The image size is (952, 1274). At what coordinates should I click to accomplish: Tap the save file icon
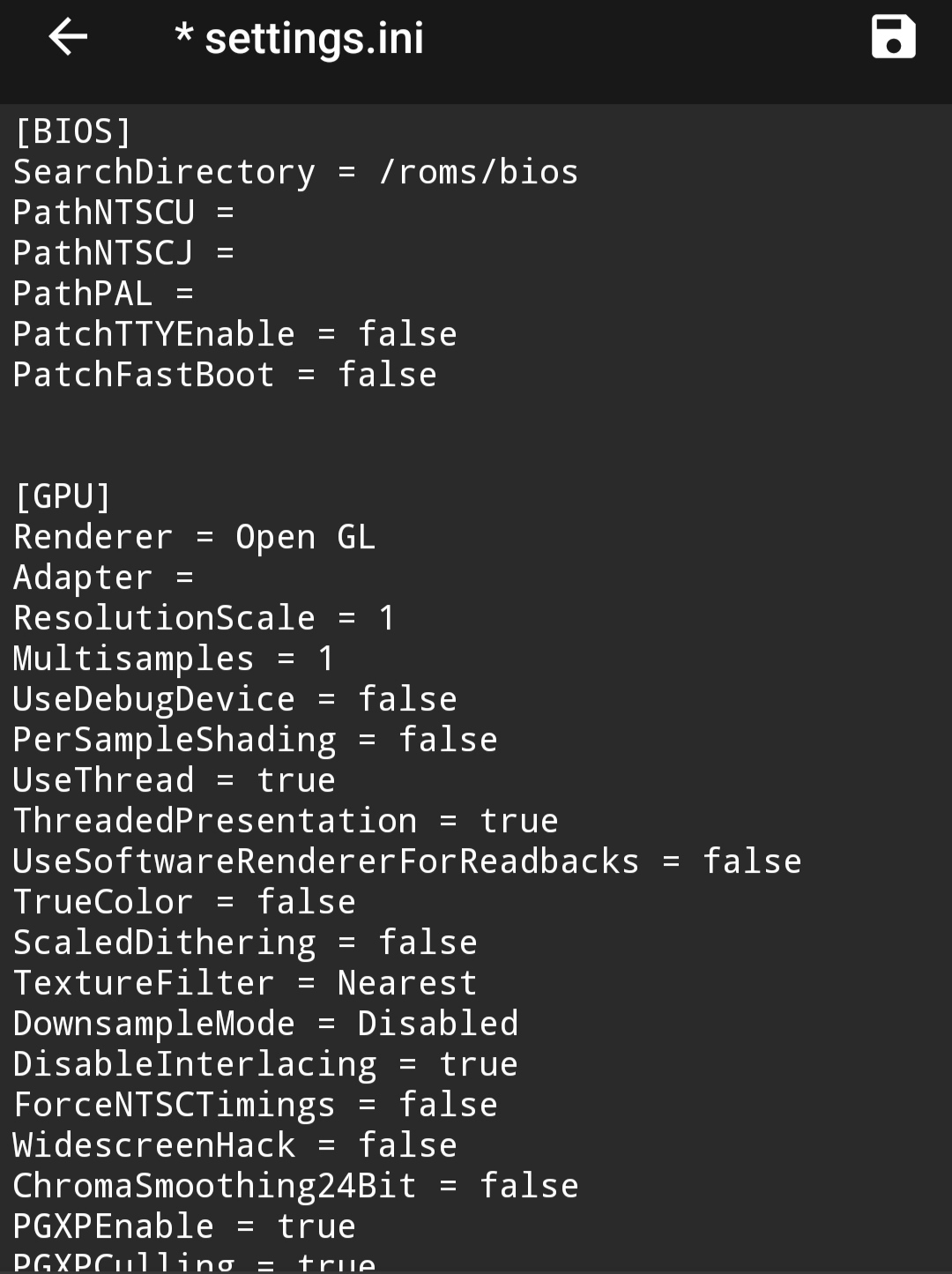click(892, 37)
